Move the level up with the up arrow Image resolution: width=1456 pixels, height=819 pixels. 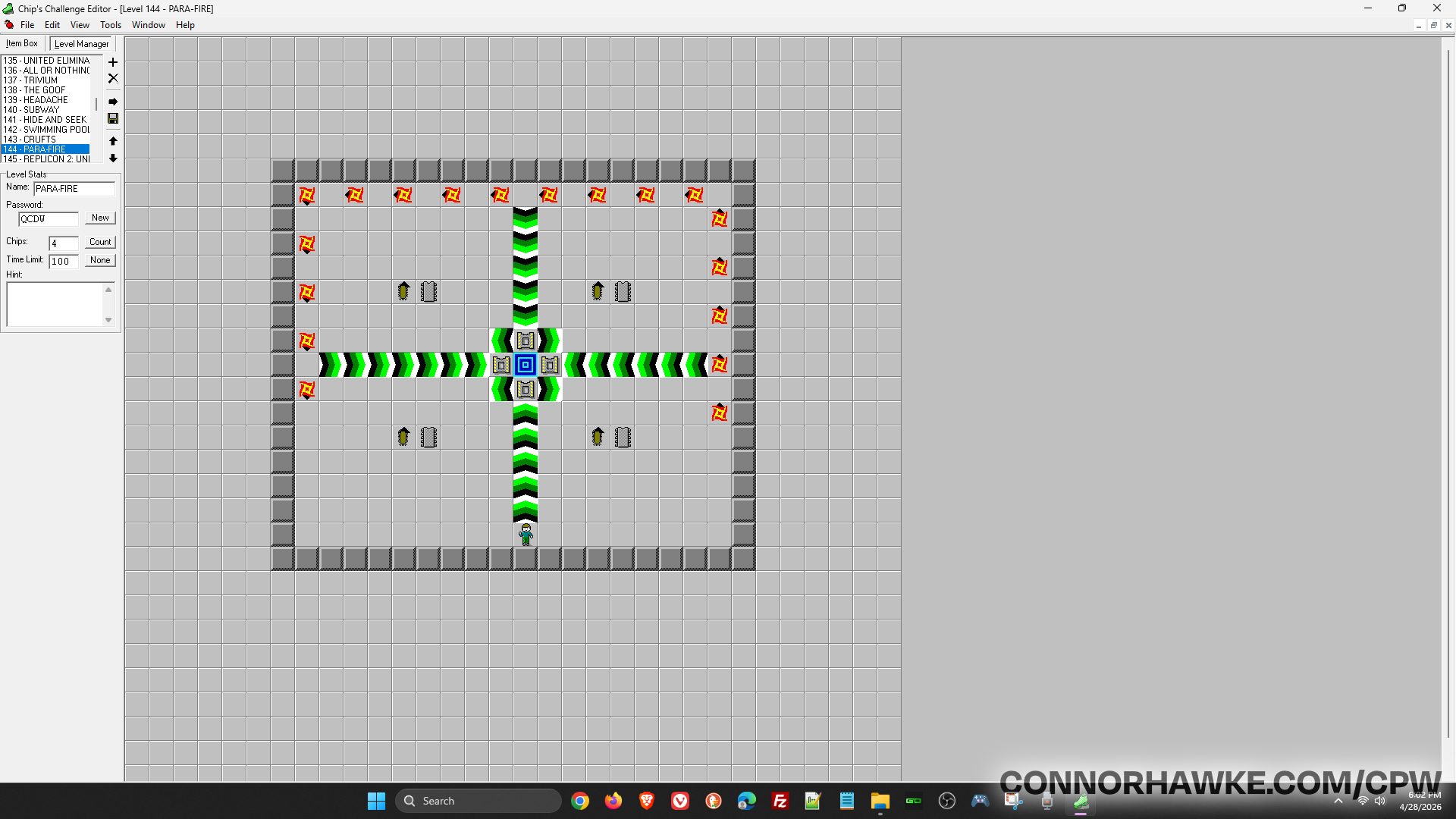point(113,141)
